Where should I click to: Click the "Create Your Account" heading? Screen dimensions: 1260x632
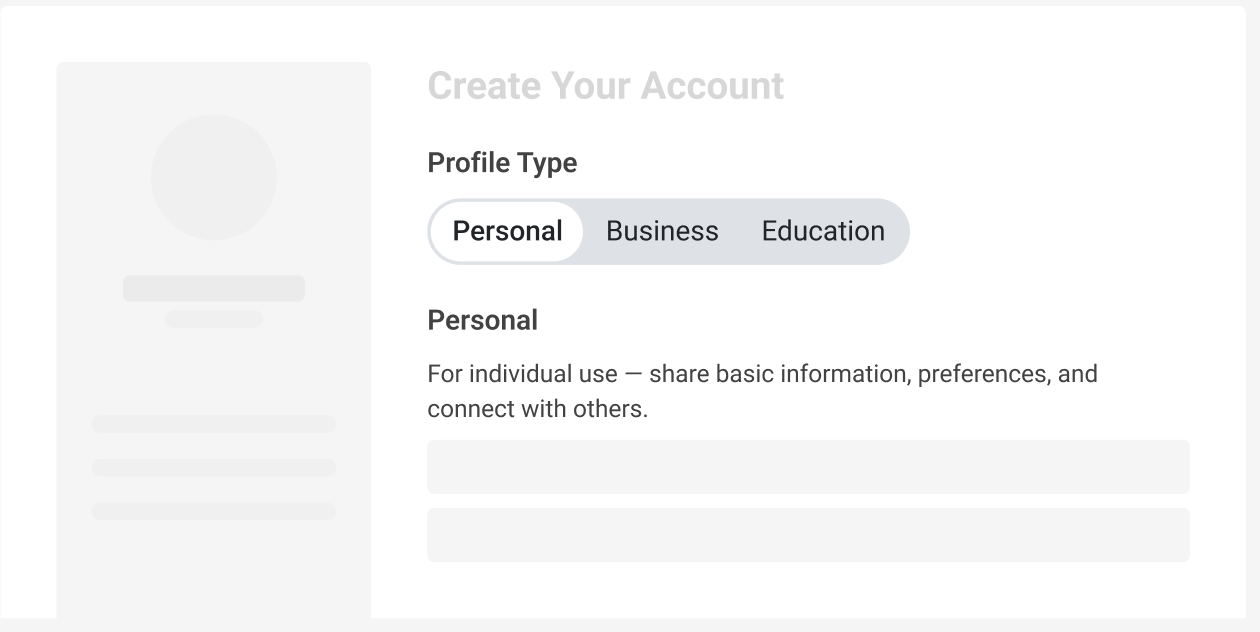pos(605,86)
